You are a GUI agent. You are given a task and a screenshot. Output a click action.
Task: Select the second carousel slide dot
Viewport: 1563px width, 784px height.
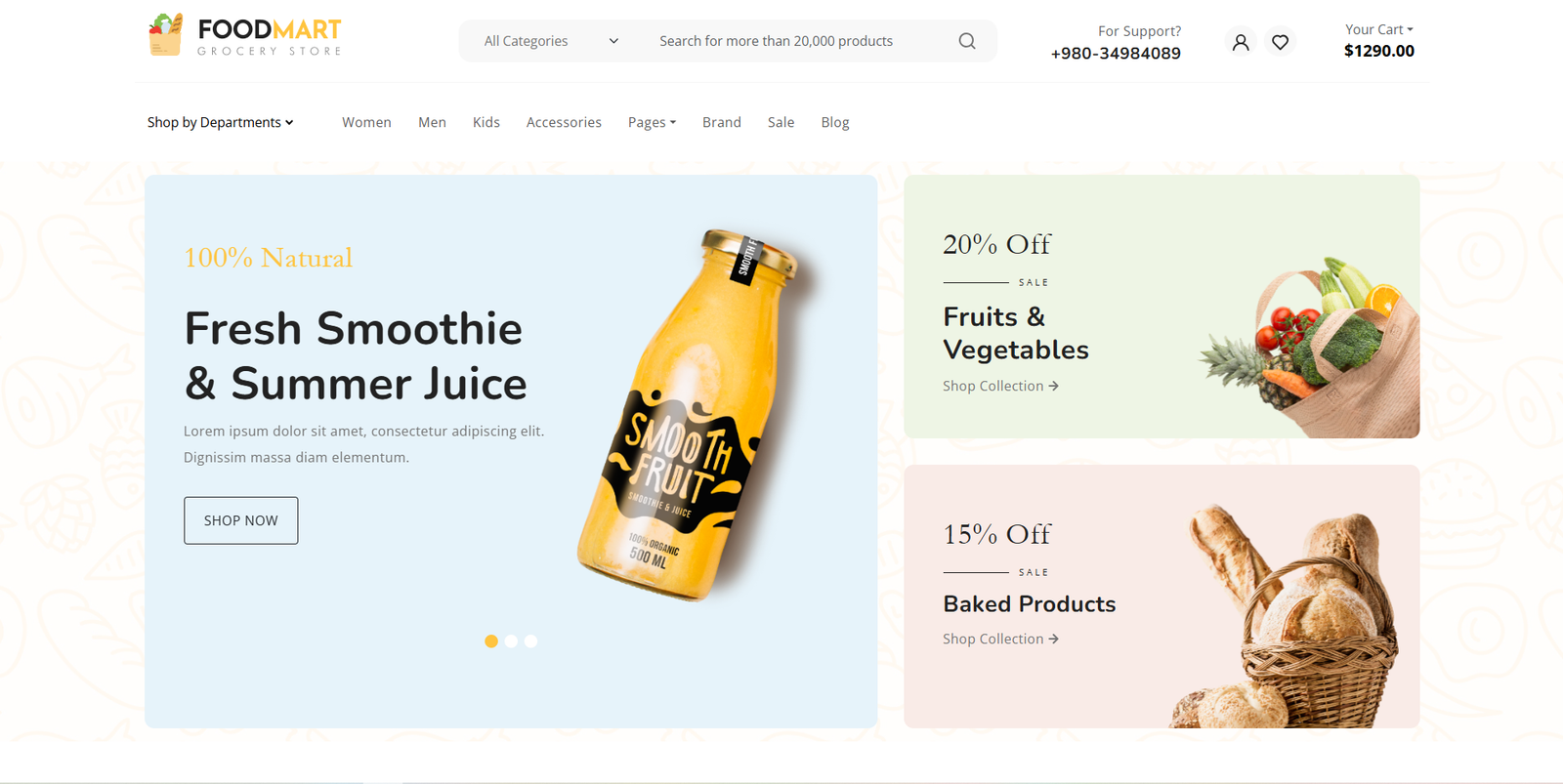pos(511,641)
